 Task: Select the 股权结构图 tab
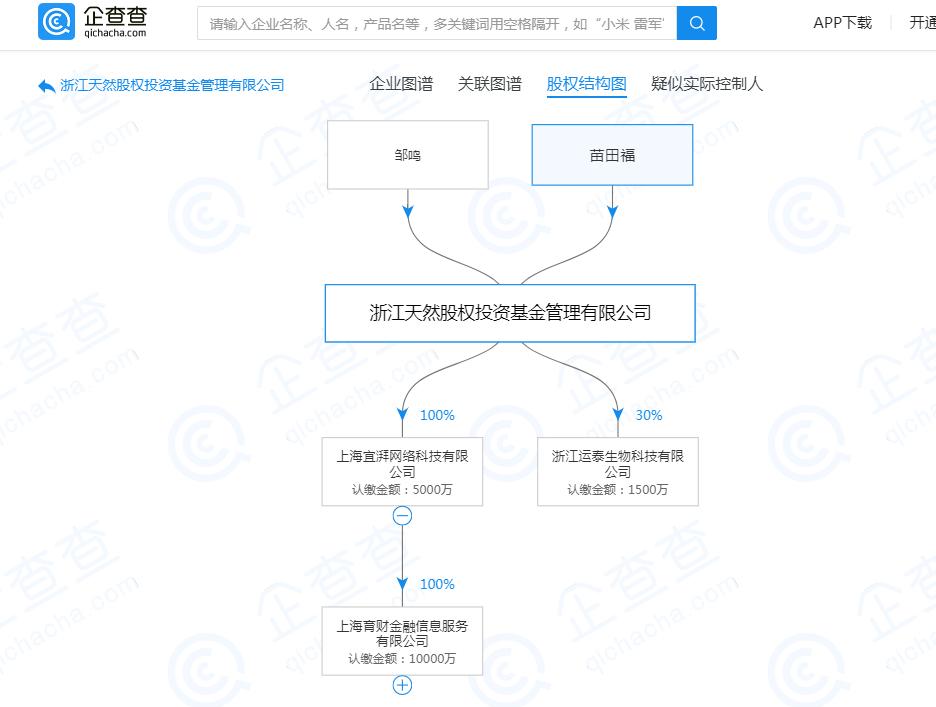click(x=587, y=84)
